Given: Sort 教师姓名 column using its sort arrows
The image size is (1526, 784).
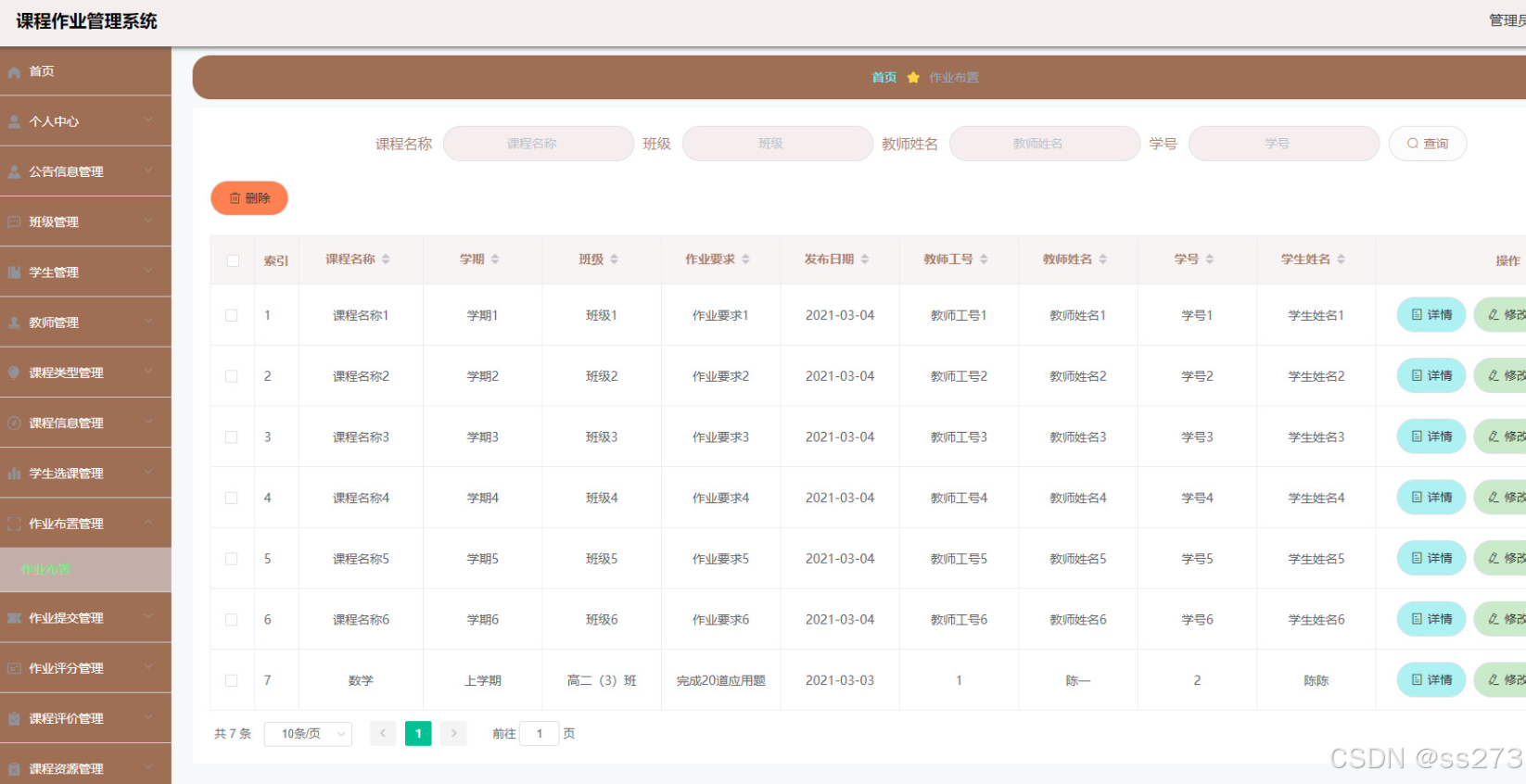Looking at the screenshot, I should click(x=1102, y=259).
